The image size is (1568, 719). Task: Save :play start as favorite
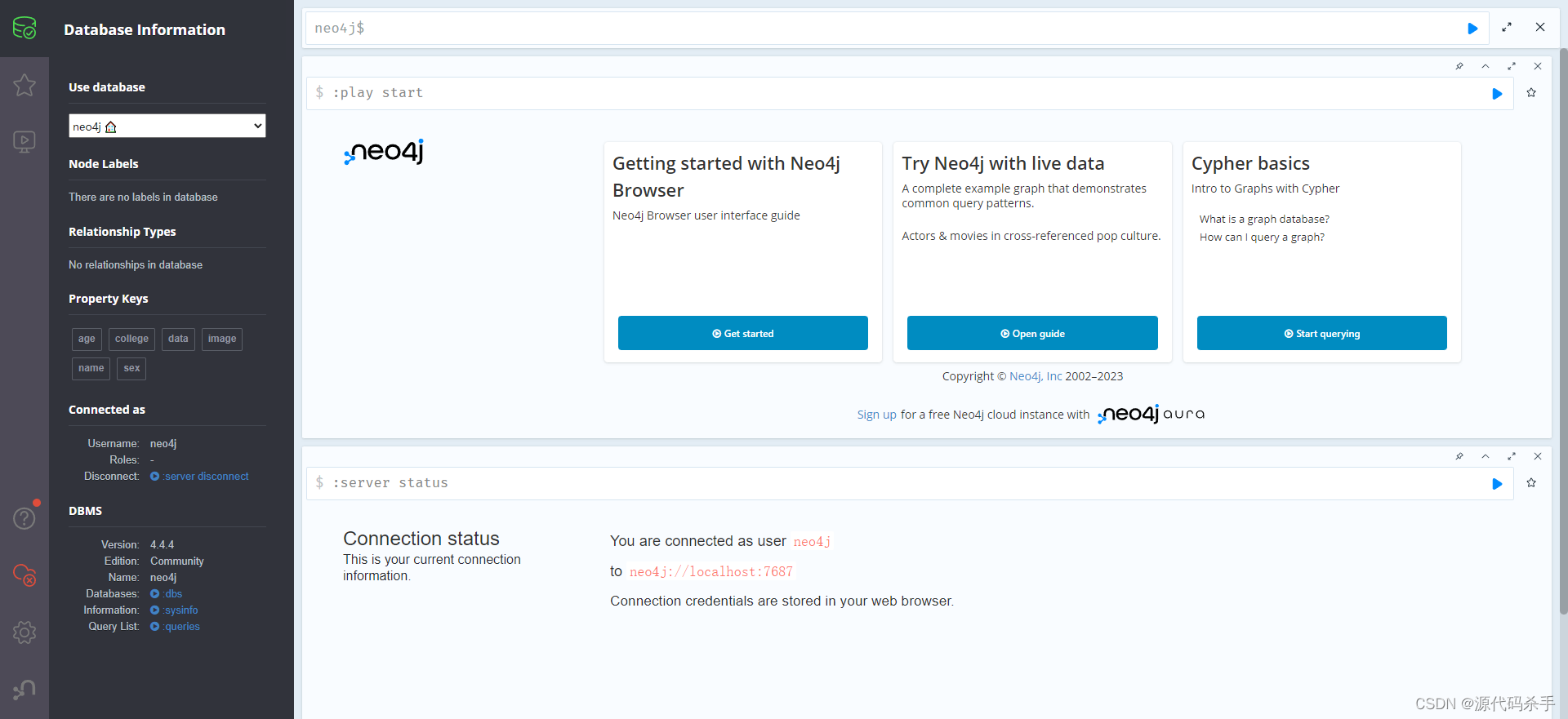click(x=1531, y=93)
